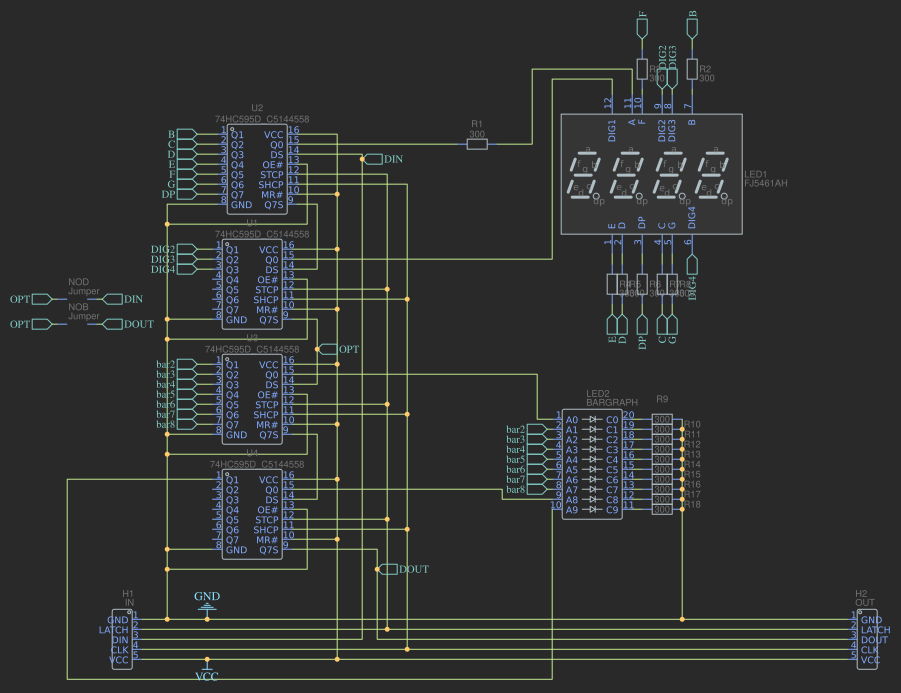901x693 pixels.
Task: Click the DOUT pin label on H2
Action: (874, 640)
